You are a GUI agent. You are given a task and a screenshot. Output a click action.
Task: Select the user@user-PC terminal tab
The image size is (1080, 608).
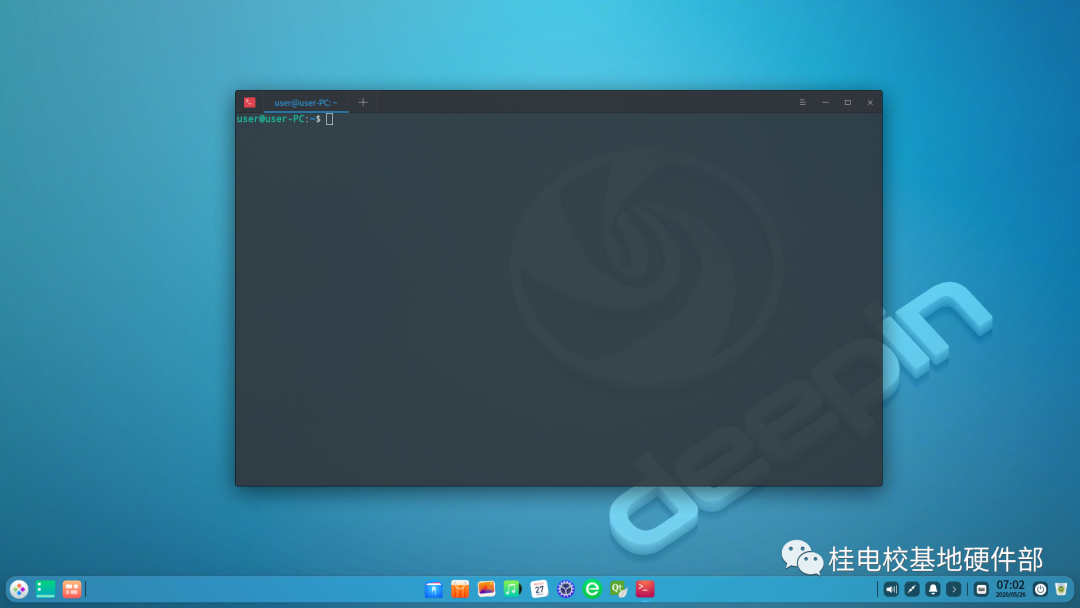[306, 103]
